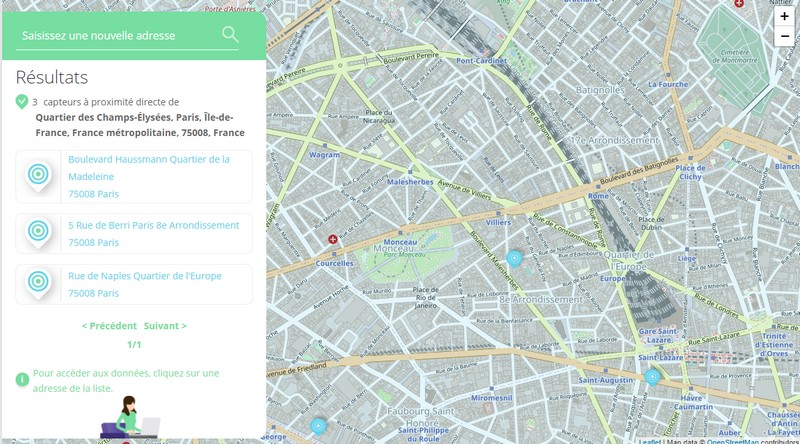Click the Villiers metro station label
Screen dimensions: 800x444
498,223
